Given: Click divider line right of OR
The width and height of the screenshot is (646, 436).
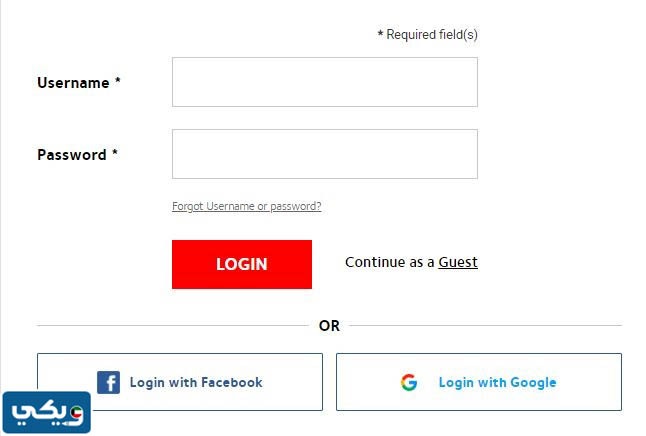Looking at the screenshot, I should pos(484,325).
